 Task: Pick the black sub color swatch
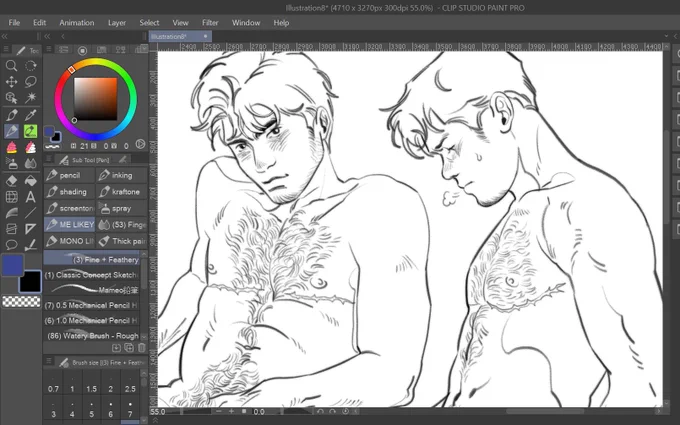tap(30, 281)
